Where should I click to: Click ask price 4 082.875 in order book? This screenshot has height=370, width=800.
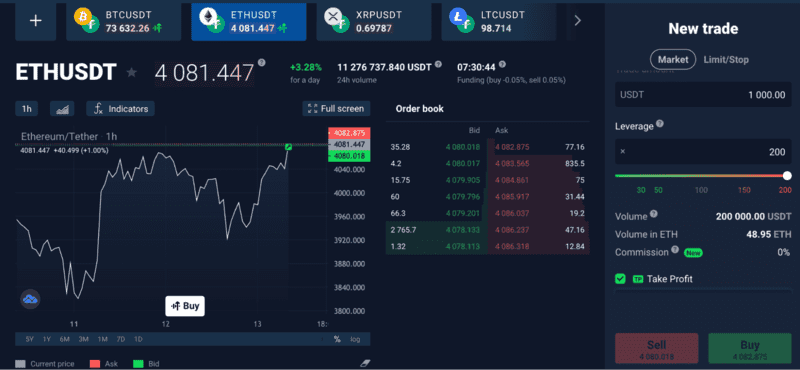click(x=512, y=147)
